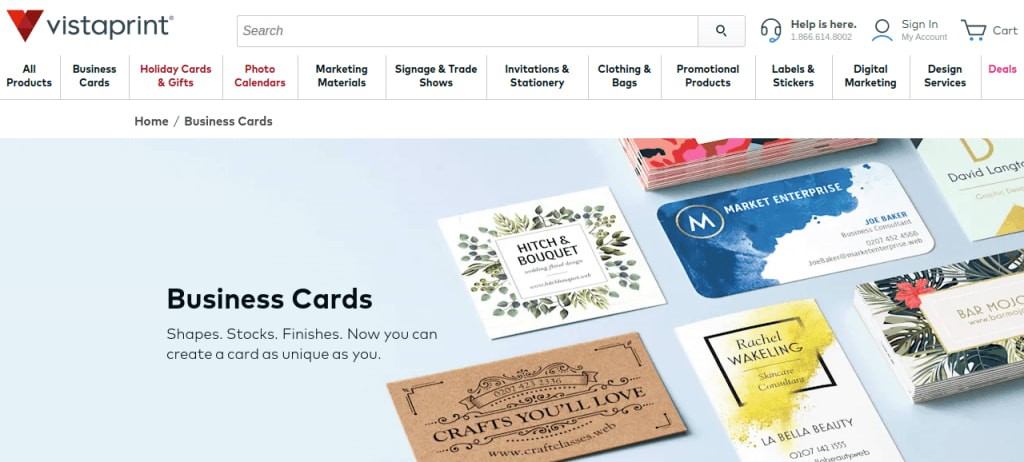The height and width of the screenshot is (462, 1024).
Task: Click inside the Search input field
Action: pyautogui.click(x=468, y=31)
